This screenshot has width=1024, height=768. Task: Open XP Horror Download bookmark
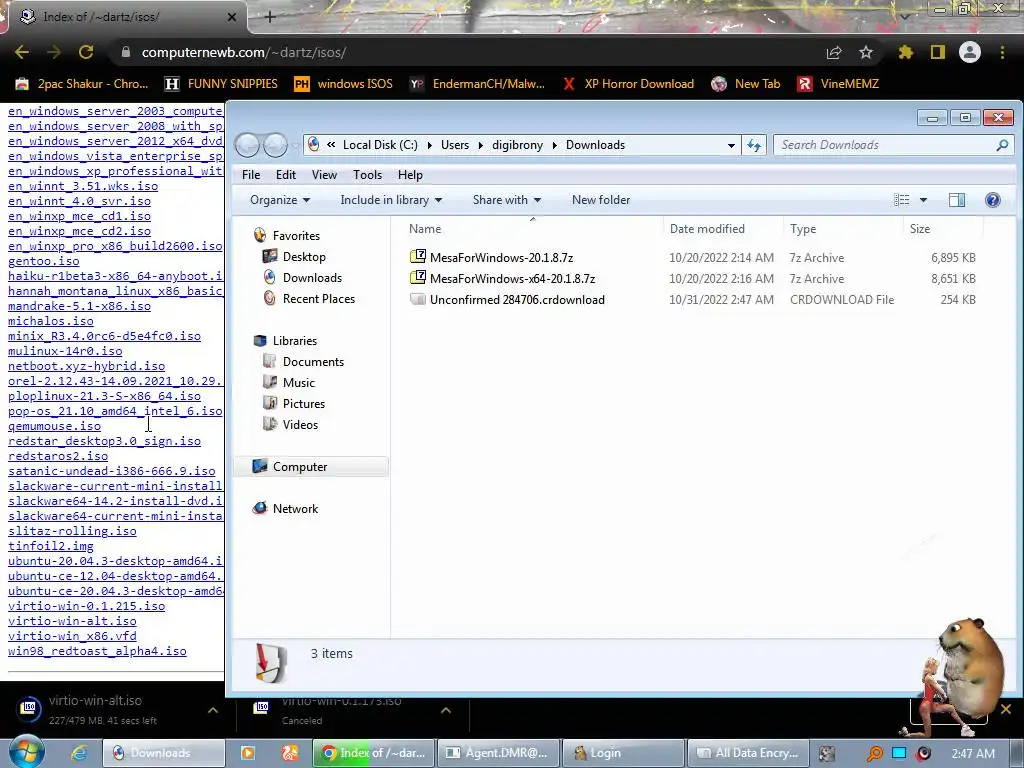pyautogui.click(x=628, y=84)
